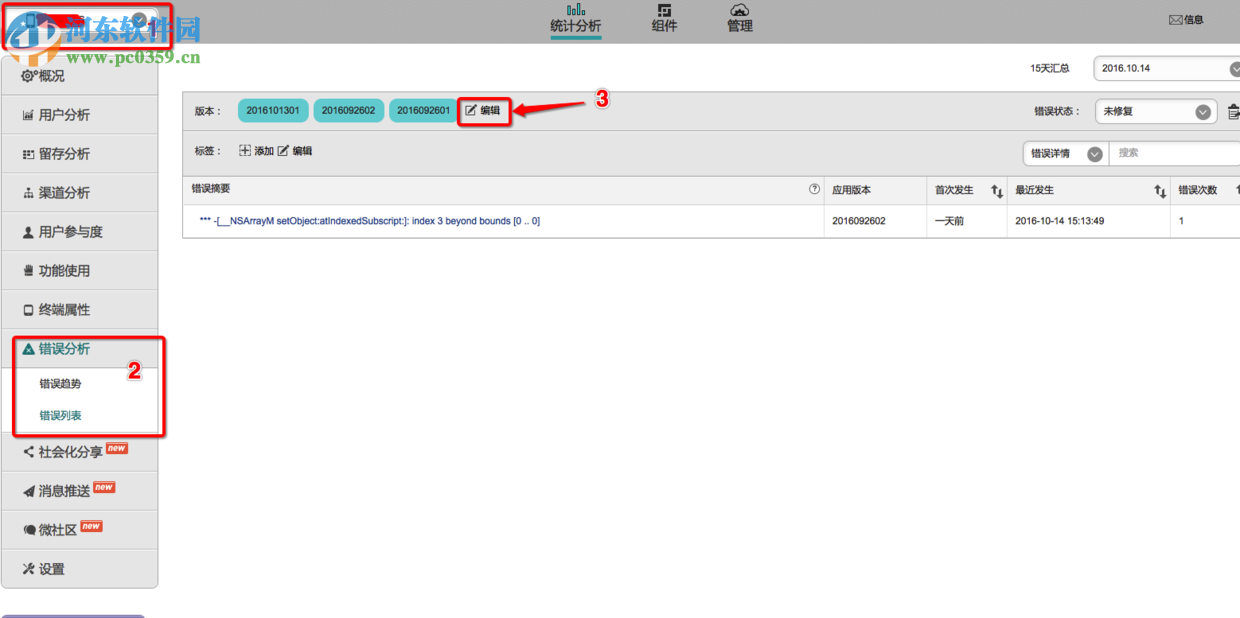This screenshot has height=618, width=1240.
Task: Click app version cell 2016092602 in table
Action: 859,221
